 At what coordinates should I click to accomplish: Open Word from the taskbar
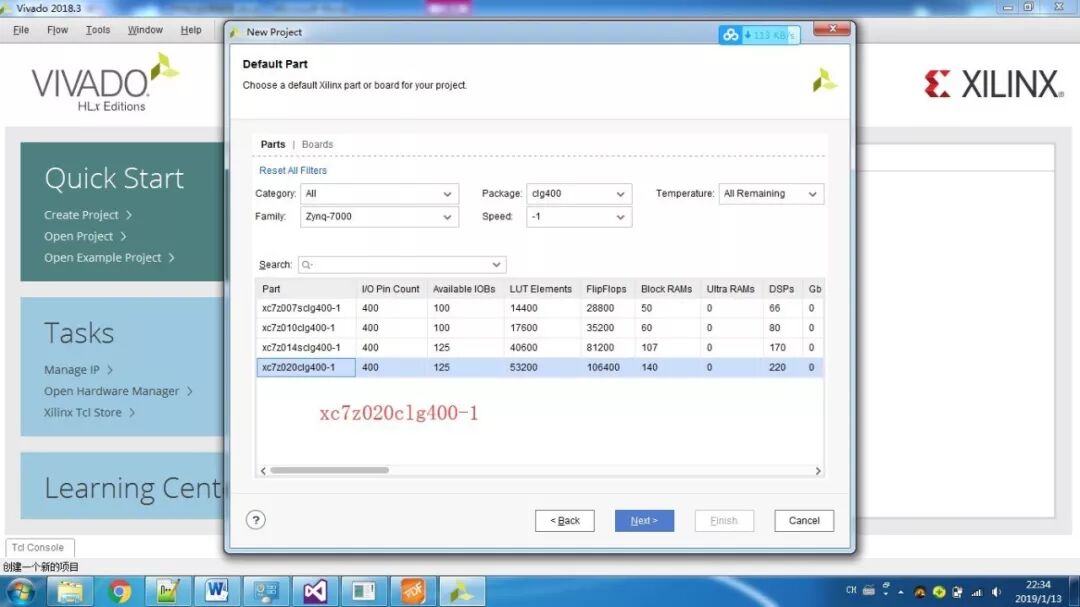pyautogui.click(x=216, y=592)
